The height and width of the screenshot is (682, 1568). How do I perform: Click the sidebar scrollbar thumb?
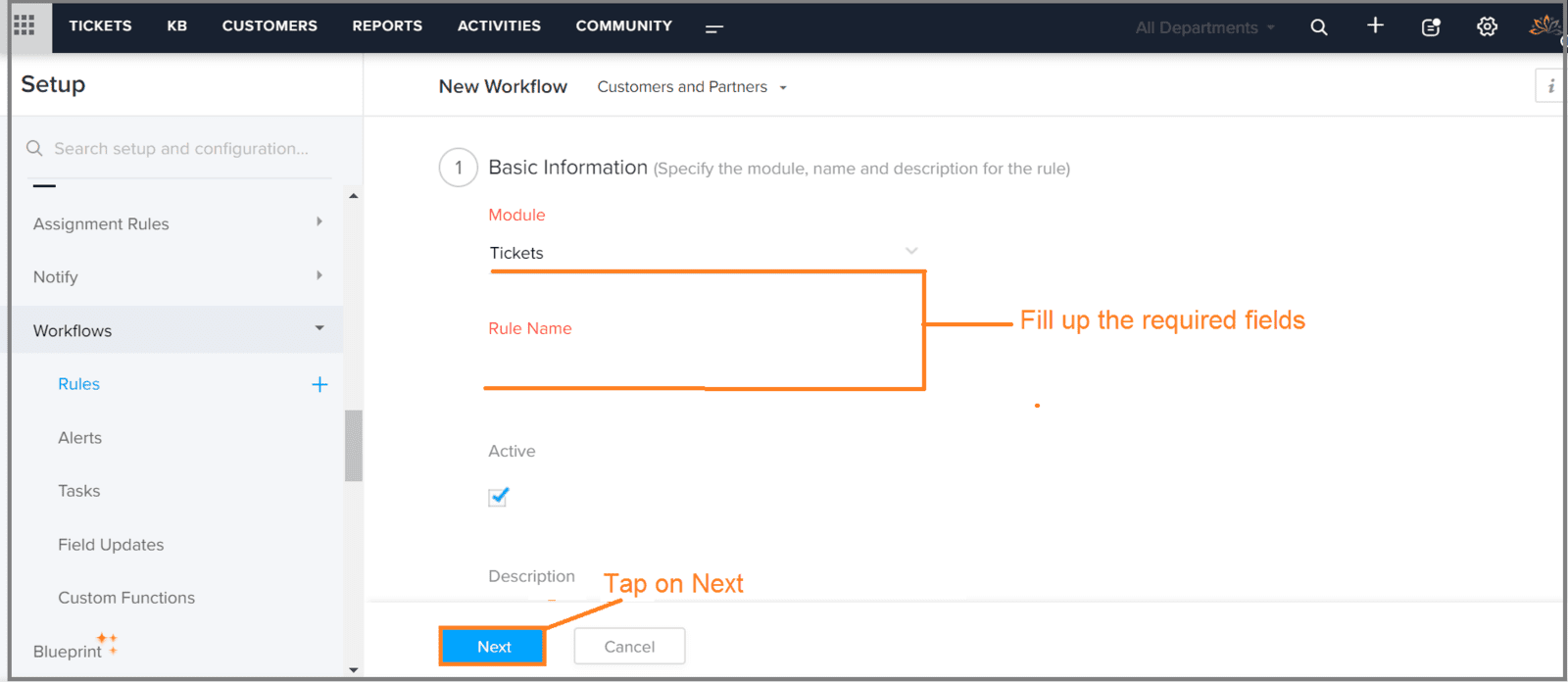(x=354, y=446)
